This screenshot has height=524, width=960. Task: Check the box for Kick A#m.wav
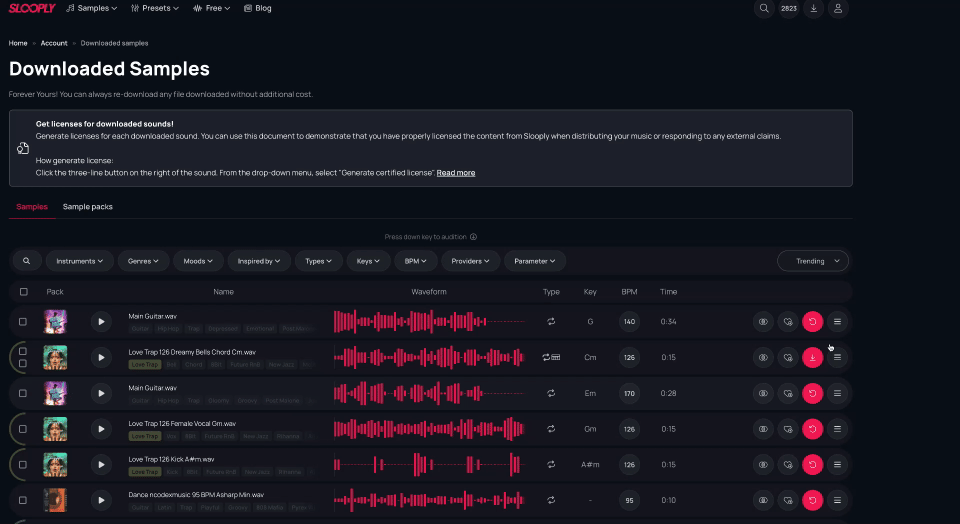pos(23,465)
